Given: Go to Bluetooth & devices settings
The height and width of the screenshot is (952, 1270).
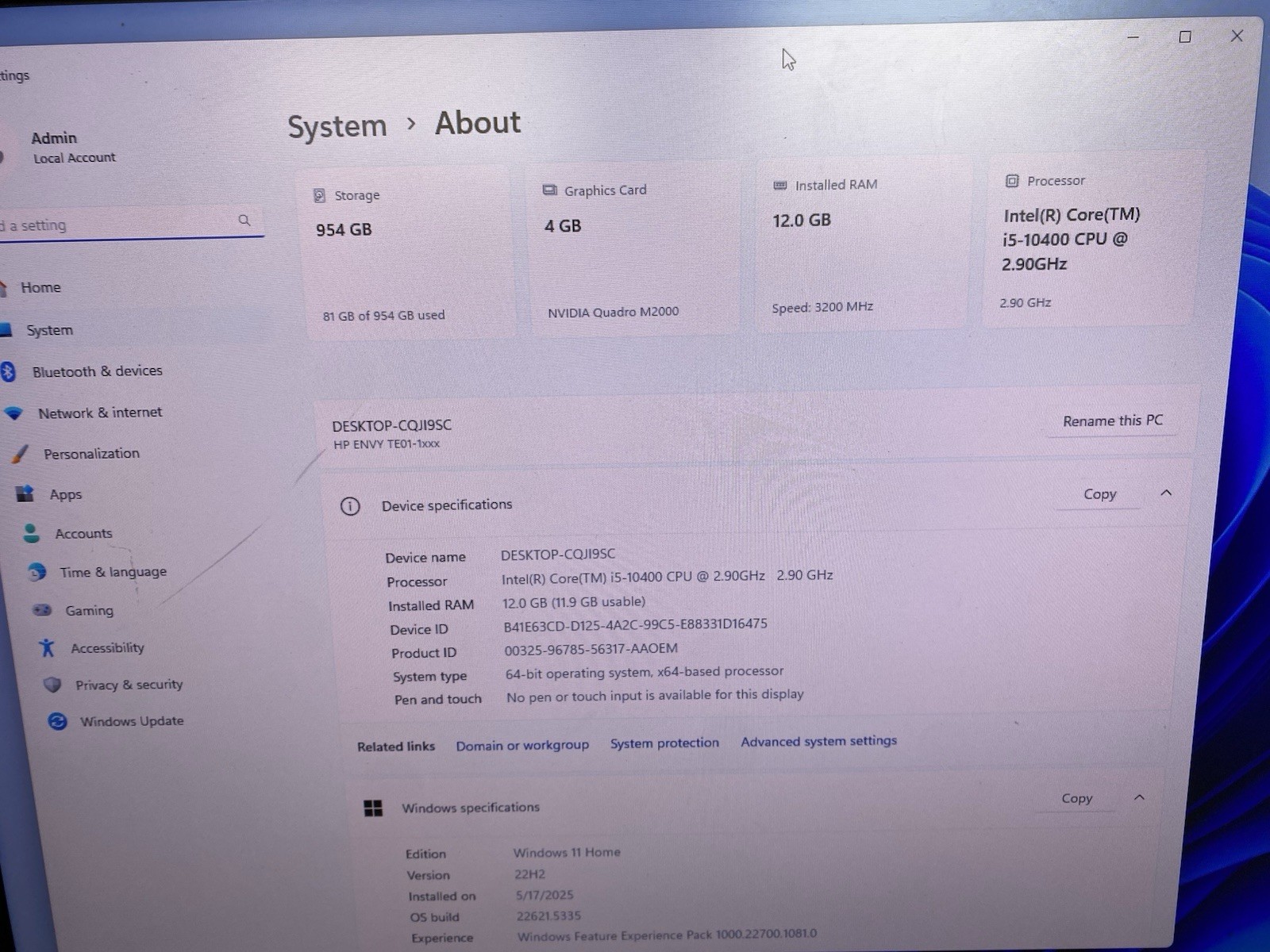Looking at the screenshot, I should click(x=98, y=371).
